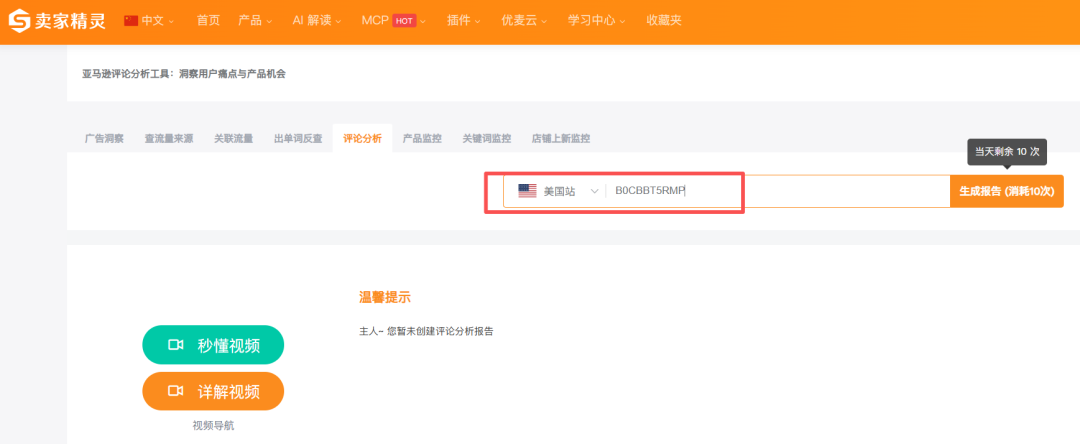Image resolution: width=1080 pixels, height=444 pixels.
Task: Click the HOT badge next to MCP
Action: (x=404, y=21)
